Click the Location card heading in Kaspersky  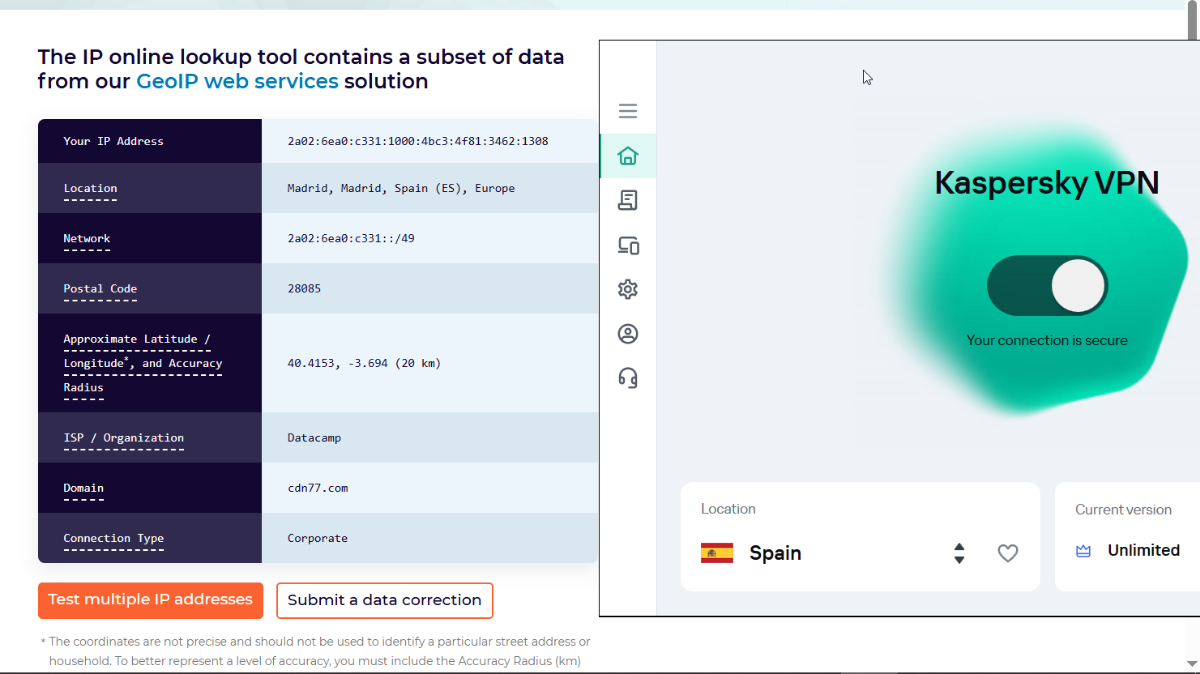pos(728,509)
